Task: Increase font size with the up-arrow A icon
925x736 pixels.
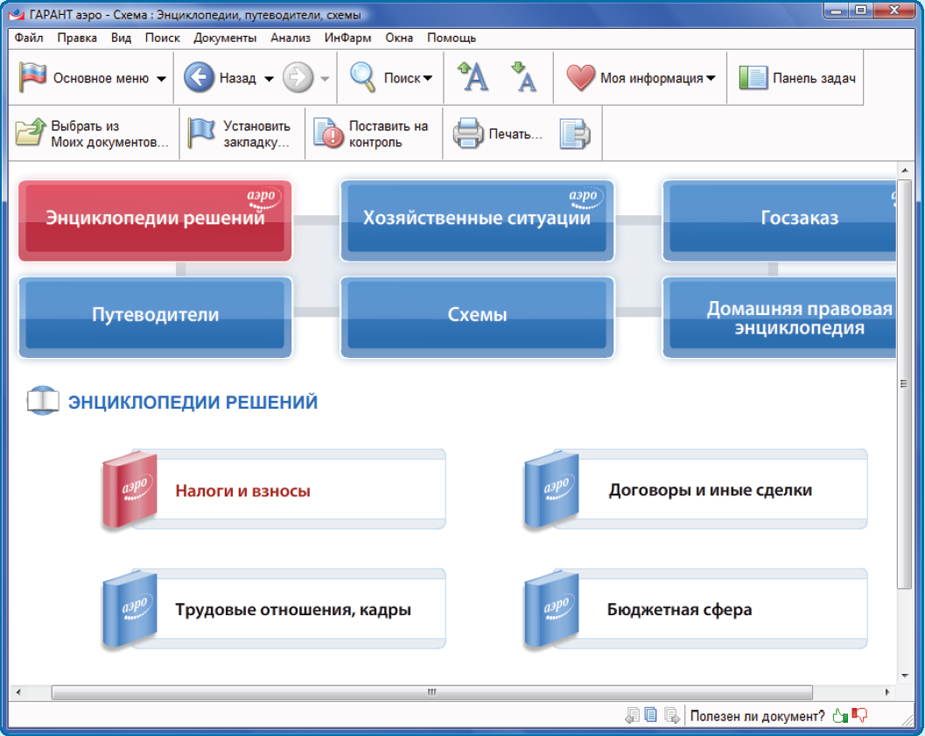Action: click(472, 77)
